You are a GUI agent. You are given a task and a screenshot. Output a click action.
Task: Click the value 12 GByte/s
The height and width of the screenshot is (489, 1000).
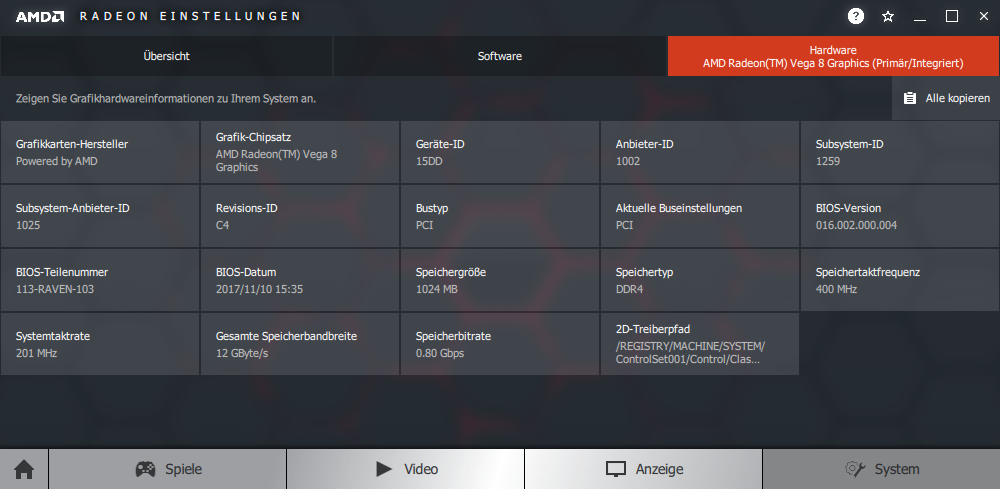[x=242, y=353]
